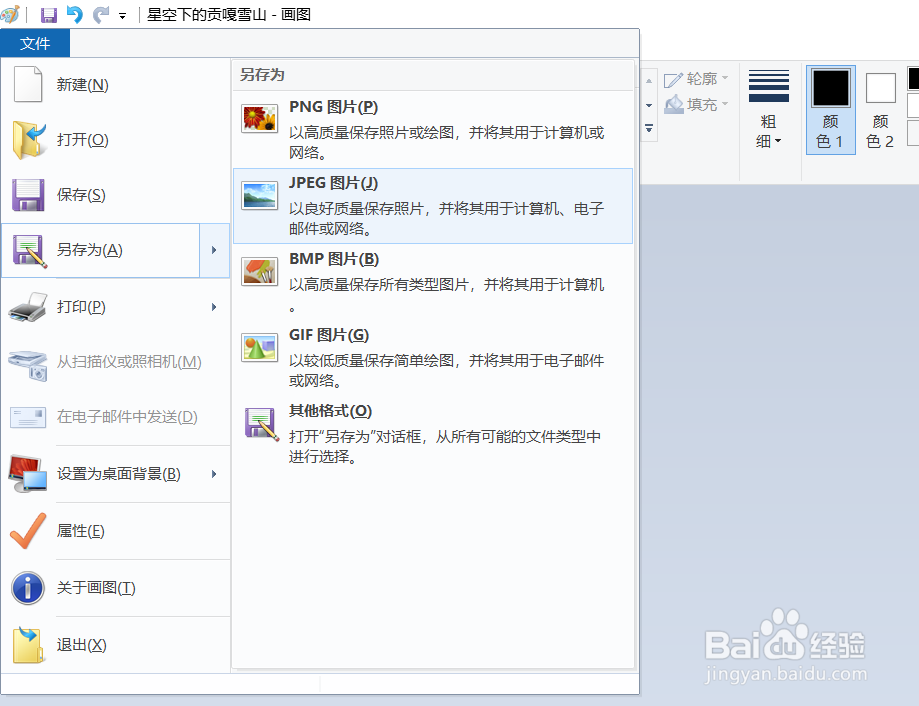Image resolution: width=919 pixels, height=706 pixels.
Task: Open 关于画图 about dialog
Action: [95, 588]
